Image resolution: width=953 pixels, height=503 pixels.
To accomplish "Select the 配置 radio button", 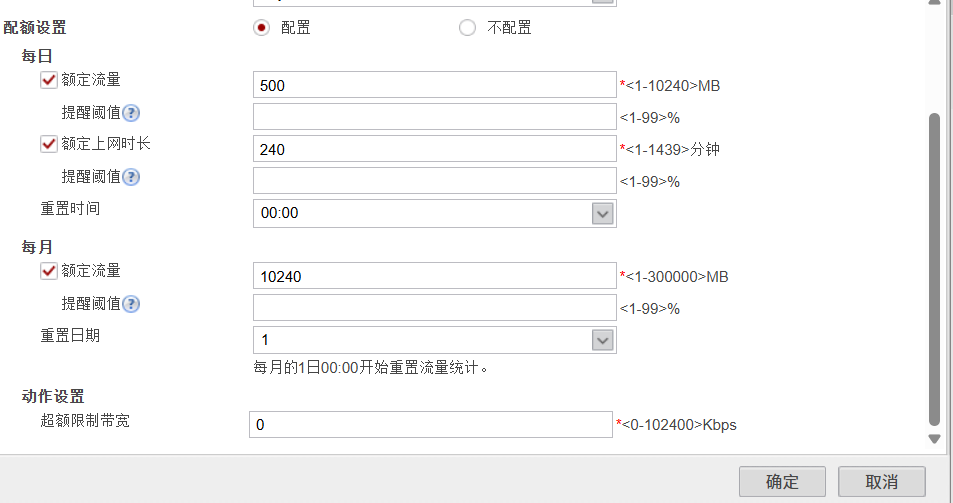I will tap(261, 28).
